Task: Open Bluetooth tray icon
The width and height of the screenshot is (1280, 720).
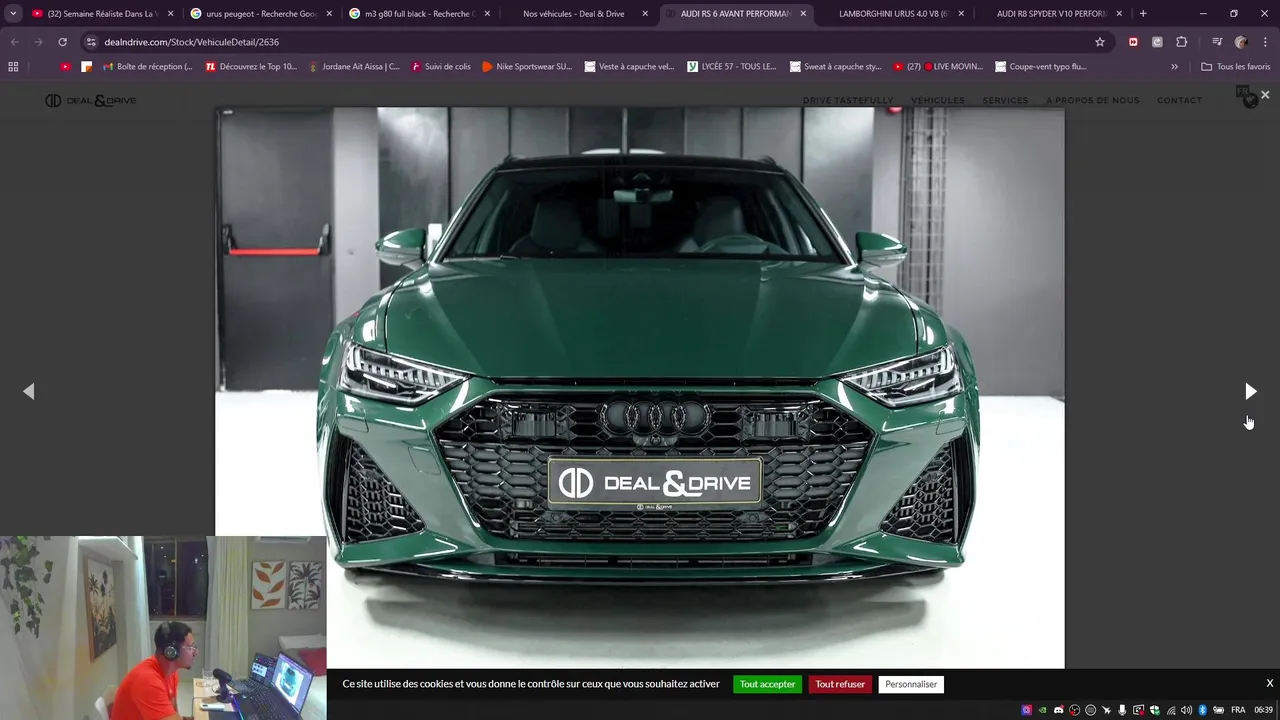Action: click(1203, 710)
